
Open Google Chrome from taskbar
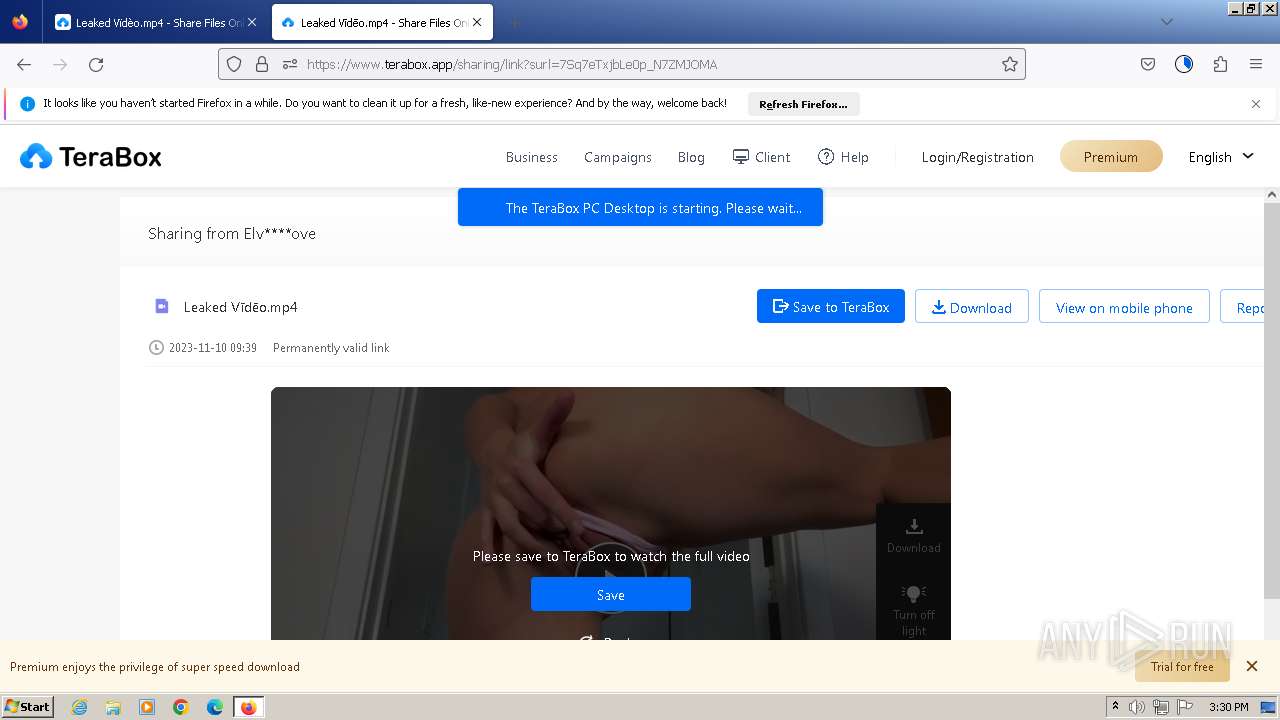[181, 707]
